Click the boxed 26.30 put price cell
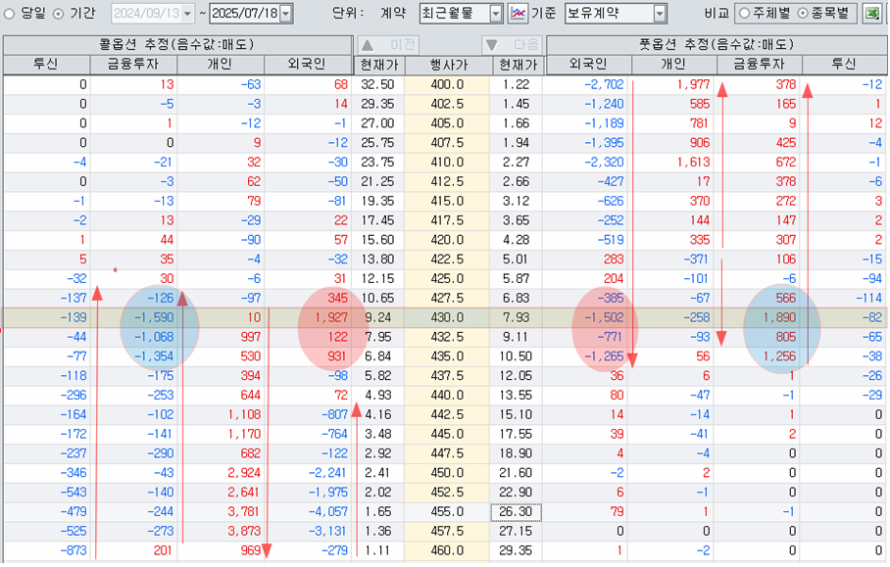 [x=516, y=511]
